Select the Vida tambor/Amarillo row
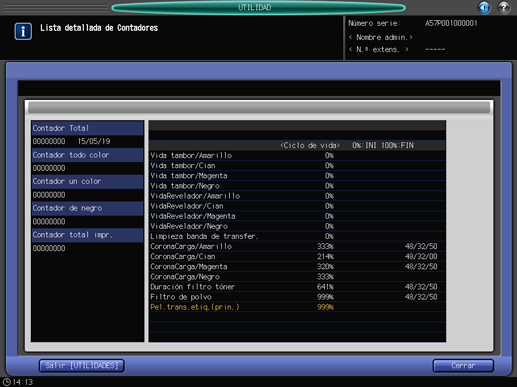 [x=297, y=156]
